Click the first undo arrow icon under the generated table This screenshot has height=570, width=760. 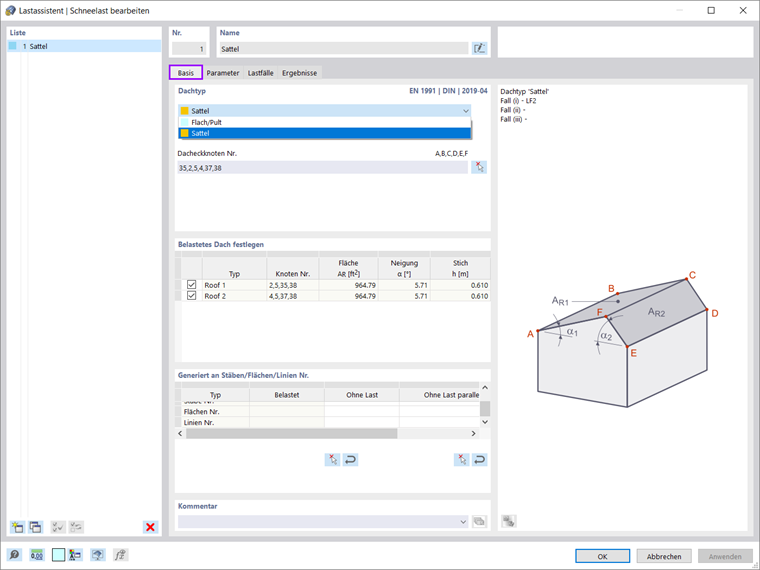tap(350, 459)
